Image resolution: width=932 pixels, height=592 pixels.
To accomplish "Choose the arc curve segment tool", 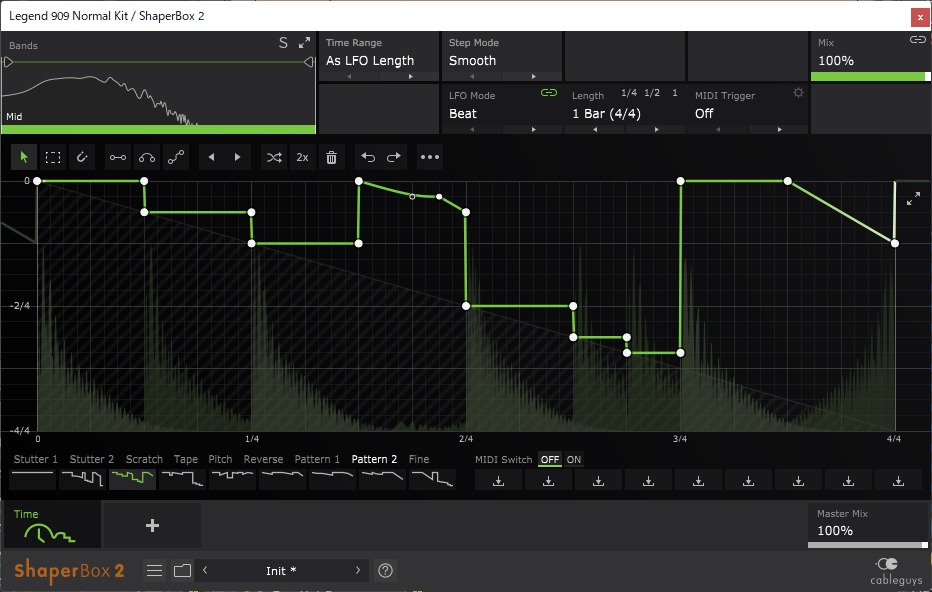I will pos(147,158).
